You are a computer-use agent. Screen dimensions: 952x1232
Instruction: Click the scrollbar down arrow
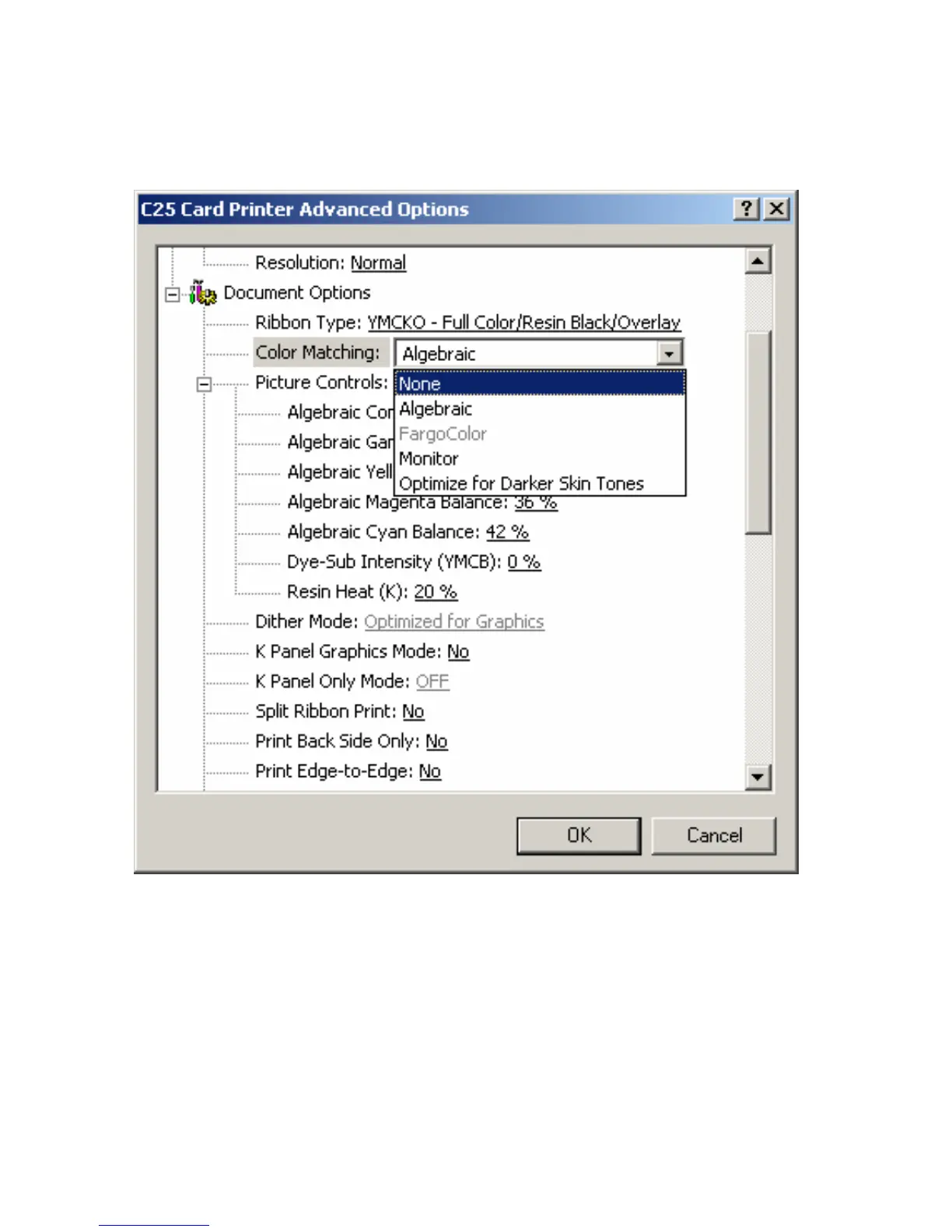[x=758, y=776]
